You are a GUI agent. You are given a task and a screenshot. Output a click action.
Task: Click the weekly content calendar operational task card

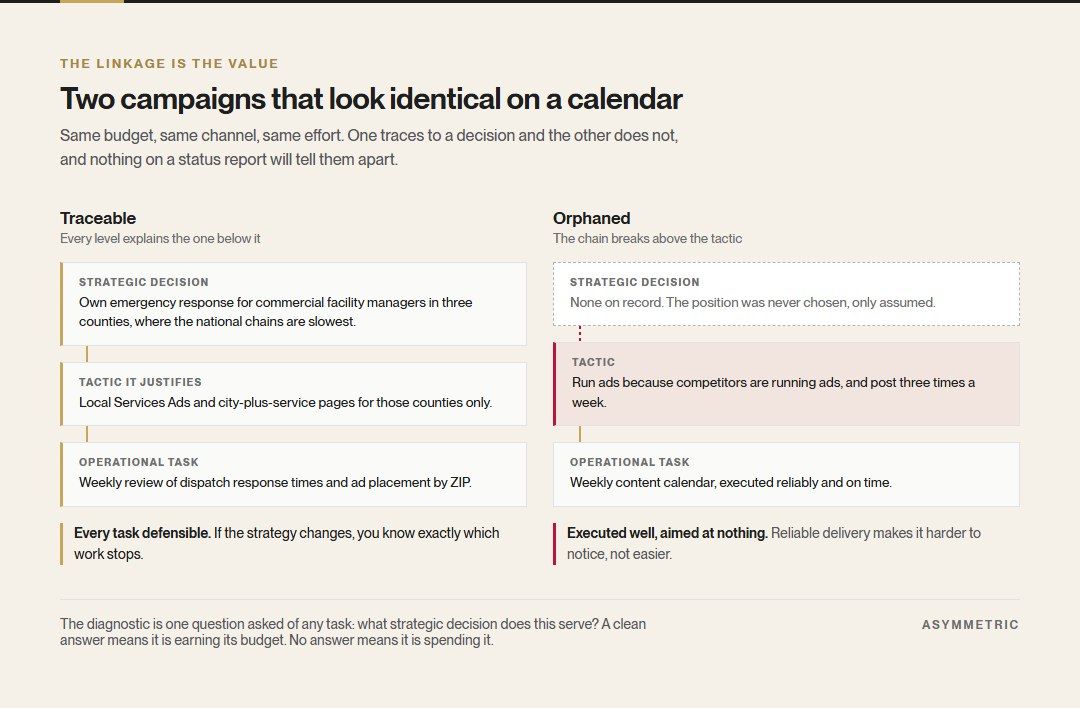point(786,475)
